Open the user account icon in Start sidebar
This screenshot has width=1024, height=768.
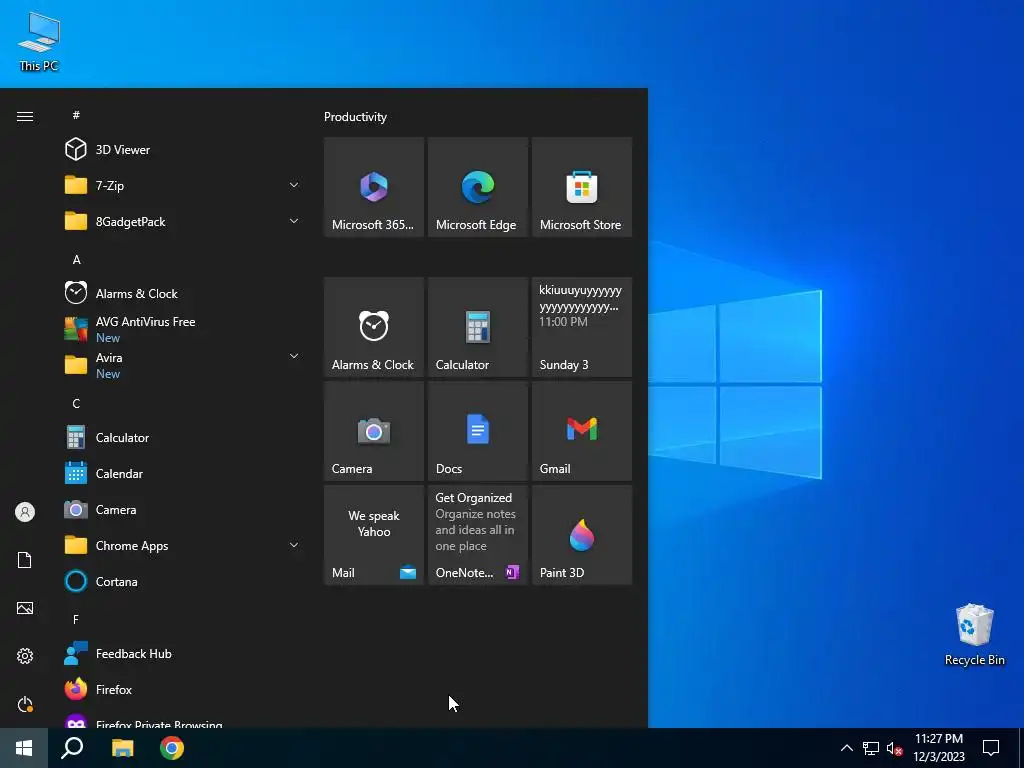coord(25,512)
